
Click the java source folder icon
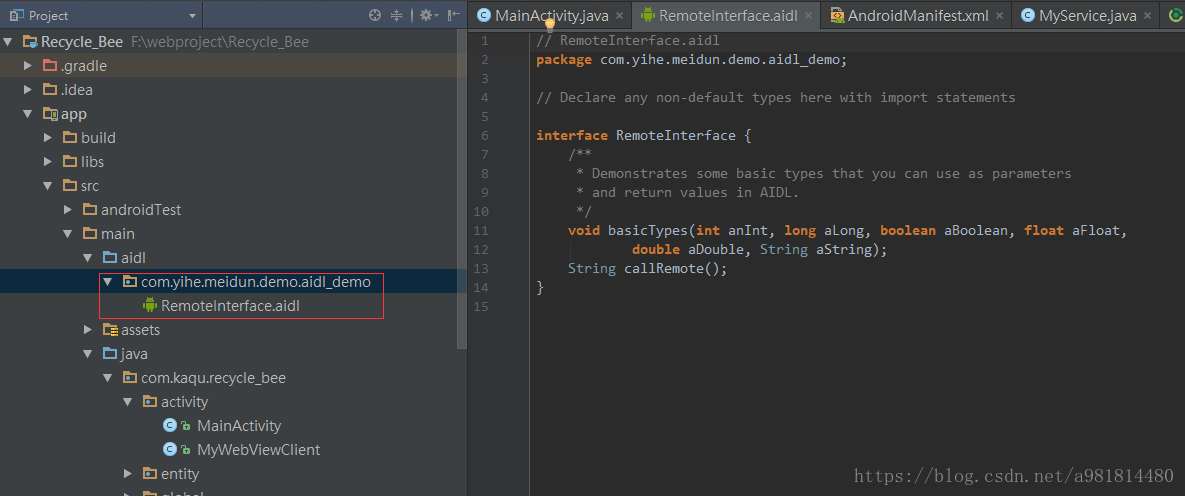tap(110, 354)
